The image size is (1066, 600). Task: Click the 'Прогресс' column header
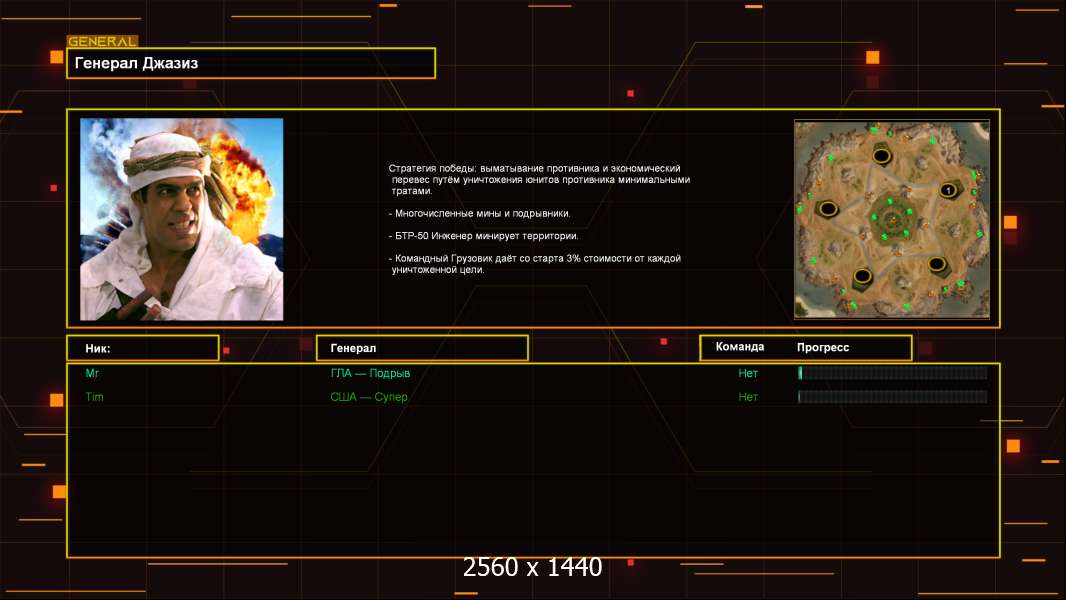click(x=823, y=347)
